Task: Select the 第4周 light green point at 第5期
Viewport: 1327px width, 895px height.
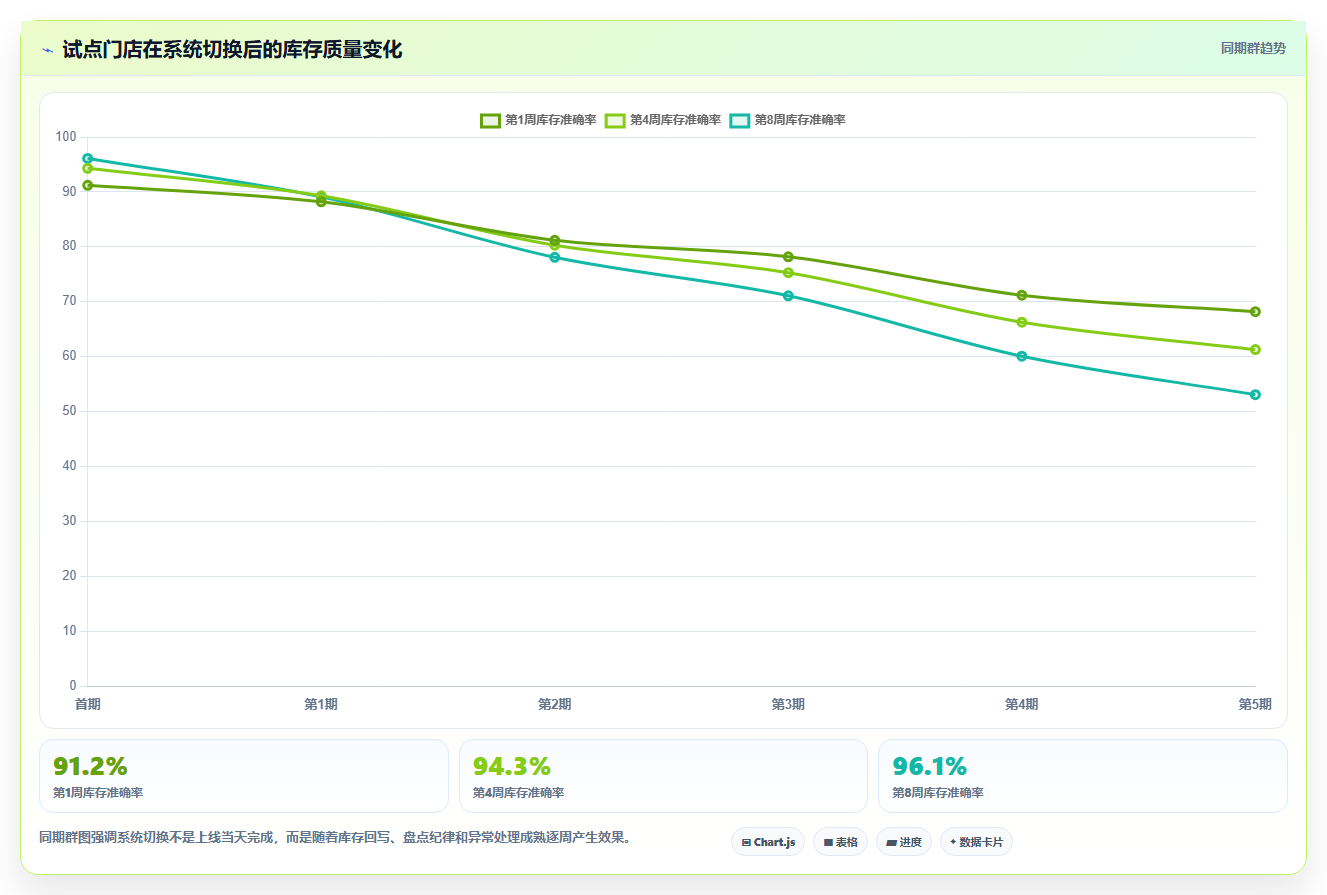Action: (x=1255, y=349)
